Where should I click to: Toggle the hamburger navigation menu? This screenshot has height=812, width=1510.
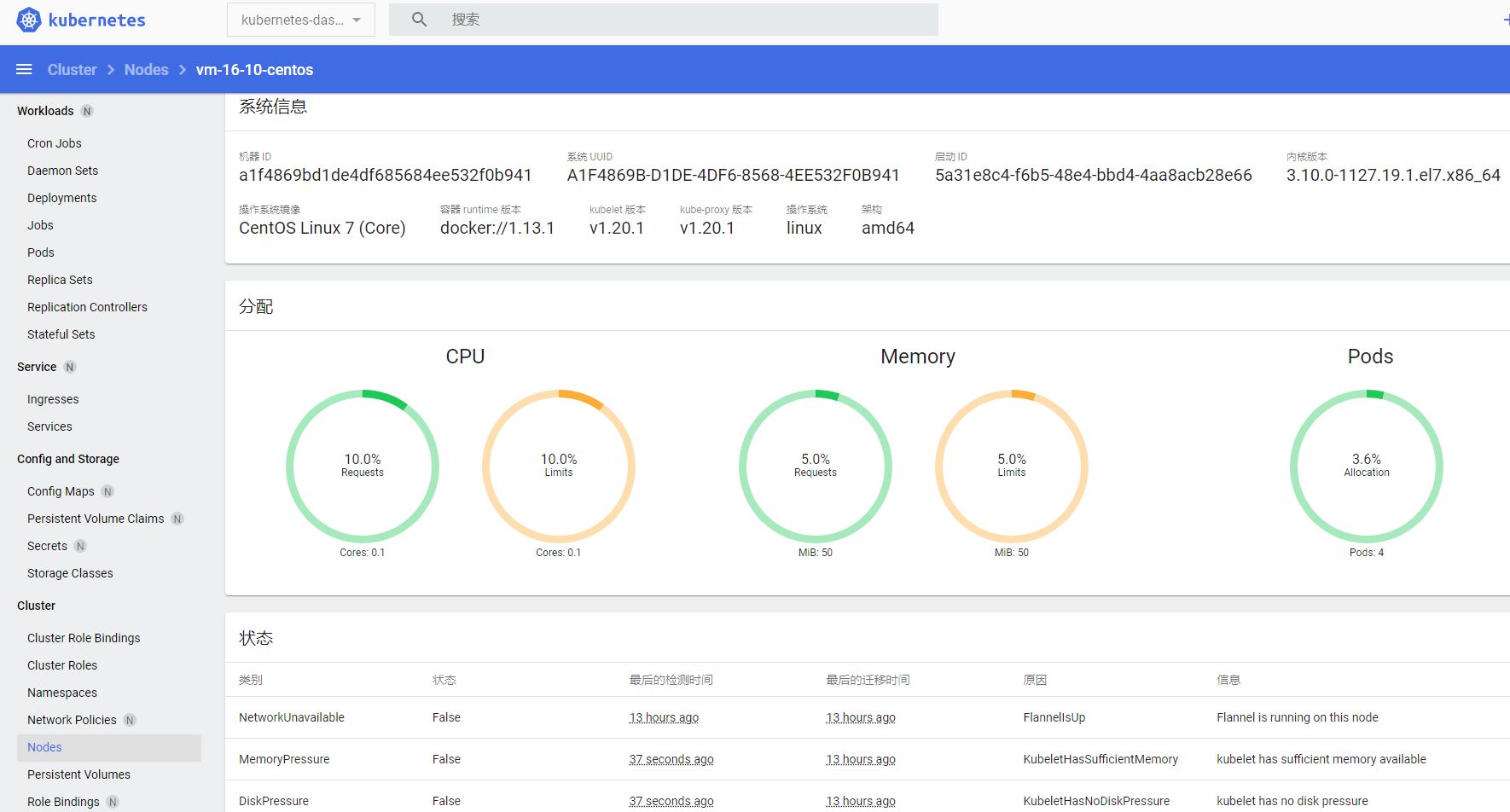coord(24,69)
